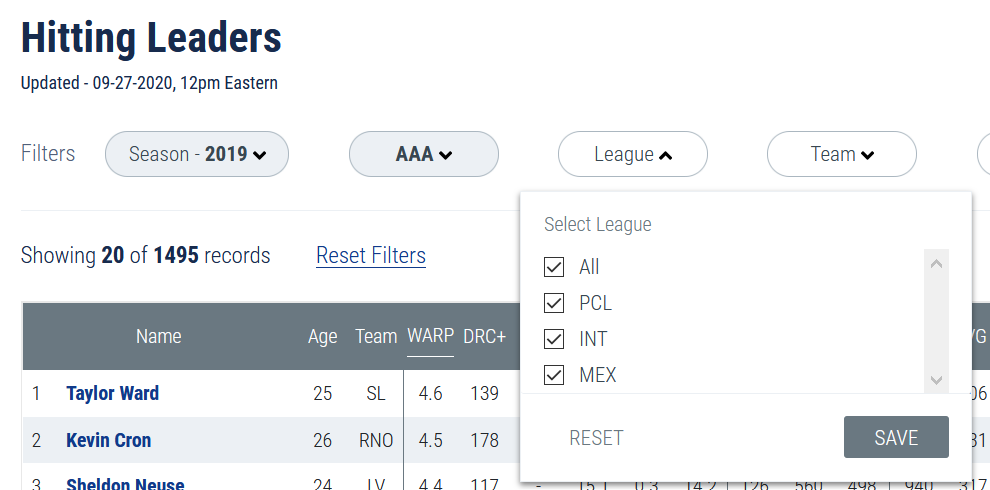Image resolution: width=990 pixels, height=490 pixels.
Task: Open Taylor Ward's player page
Action: (112, 393)
